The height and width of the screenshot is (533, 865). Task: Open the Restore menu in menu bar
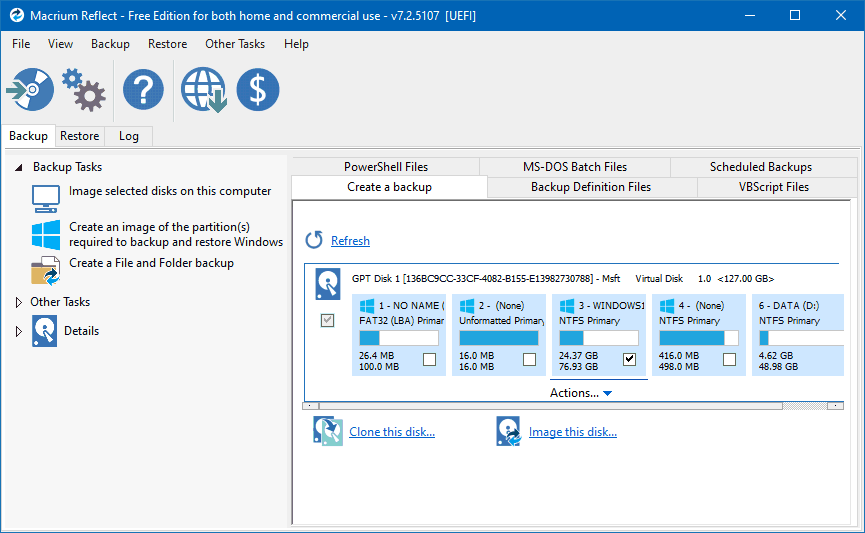point(167,44)
